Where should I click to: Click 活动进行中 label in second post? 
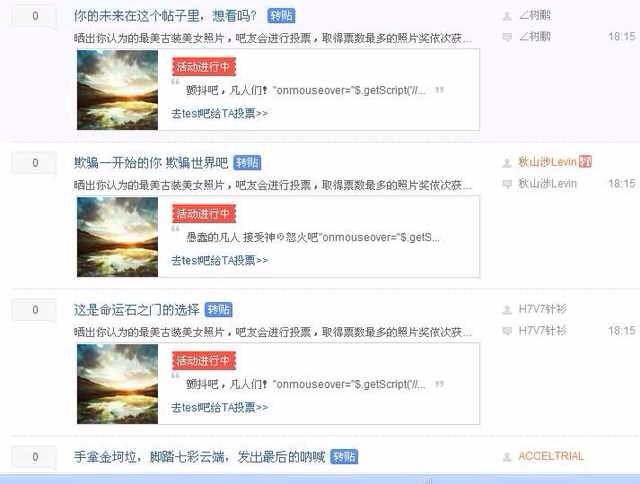click(204, 214)
